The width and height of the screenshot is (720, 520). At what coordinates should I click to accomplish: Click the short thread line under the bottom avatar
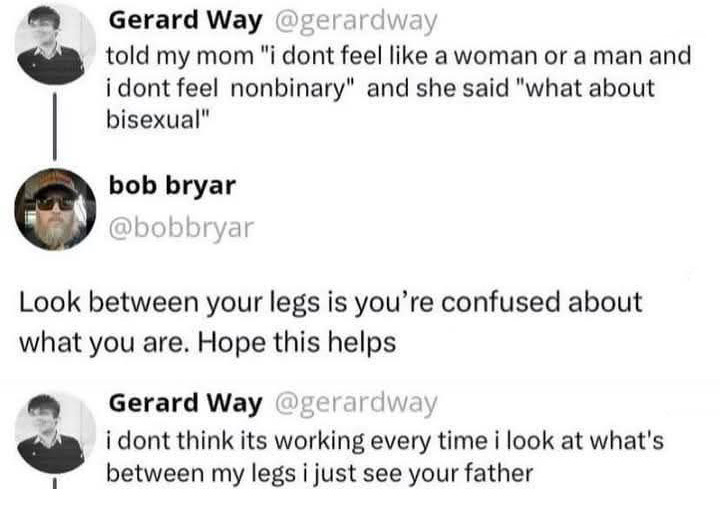pyautogui.click(x=55, y=488)
